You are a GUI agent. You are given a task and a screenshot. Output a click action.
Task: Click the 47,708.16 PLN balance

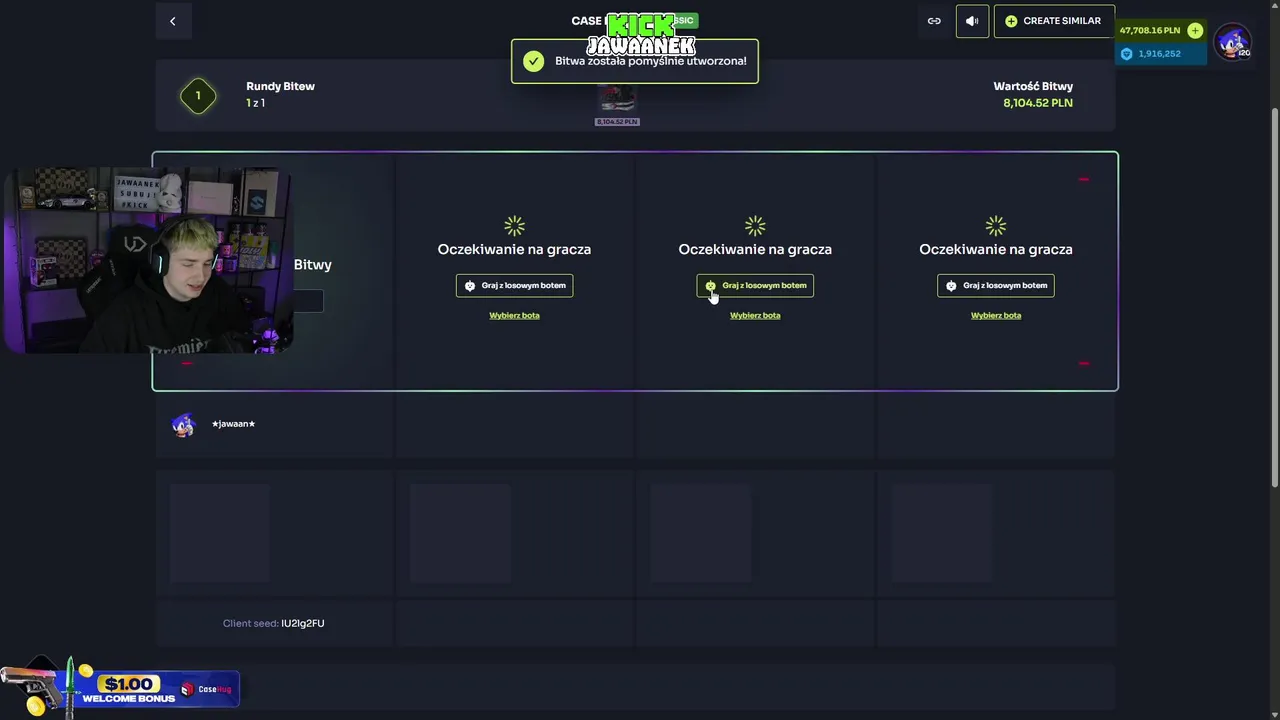coord(1150,30)
